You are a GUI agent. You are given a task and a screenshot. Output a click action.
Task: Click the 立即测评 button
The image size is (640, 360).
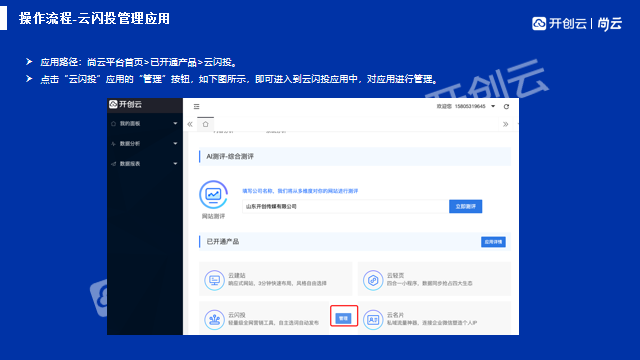coord(465,207)
